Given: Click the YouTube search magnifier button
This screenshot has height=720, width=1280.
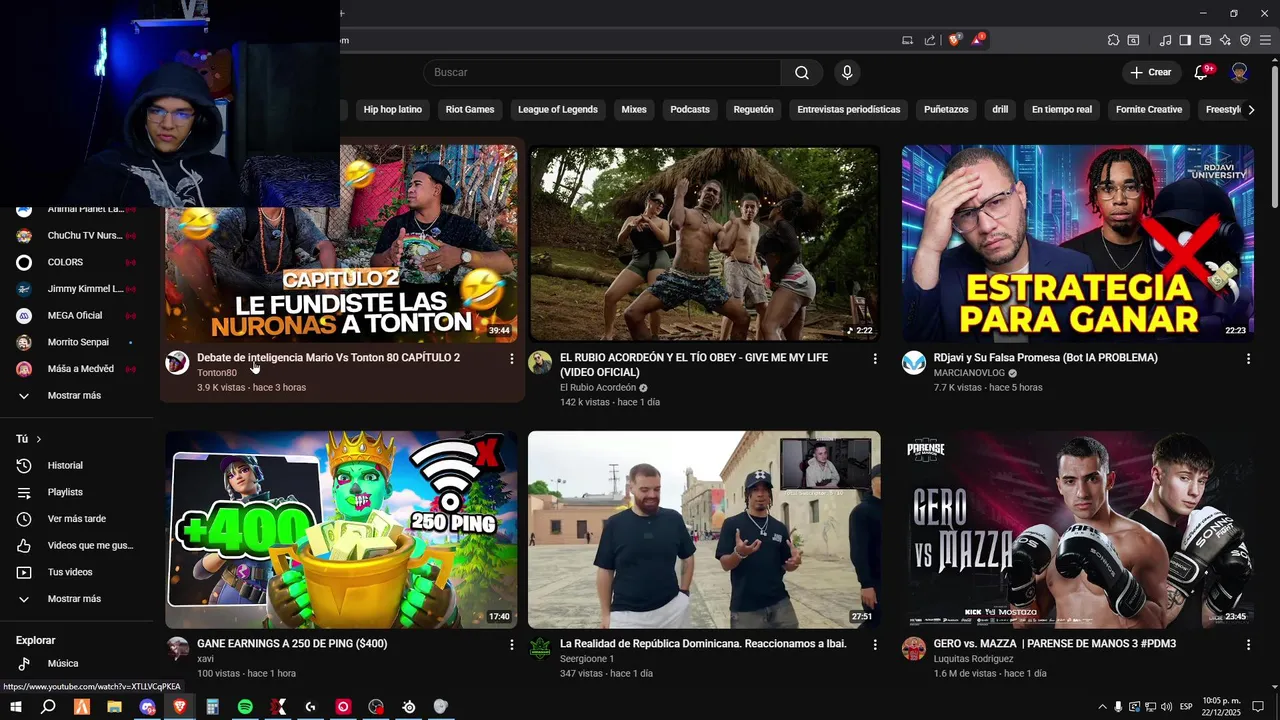Looking at the screenshot, I should (x=802, y=72).
